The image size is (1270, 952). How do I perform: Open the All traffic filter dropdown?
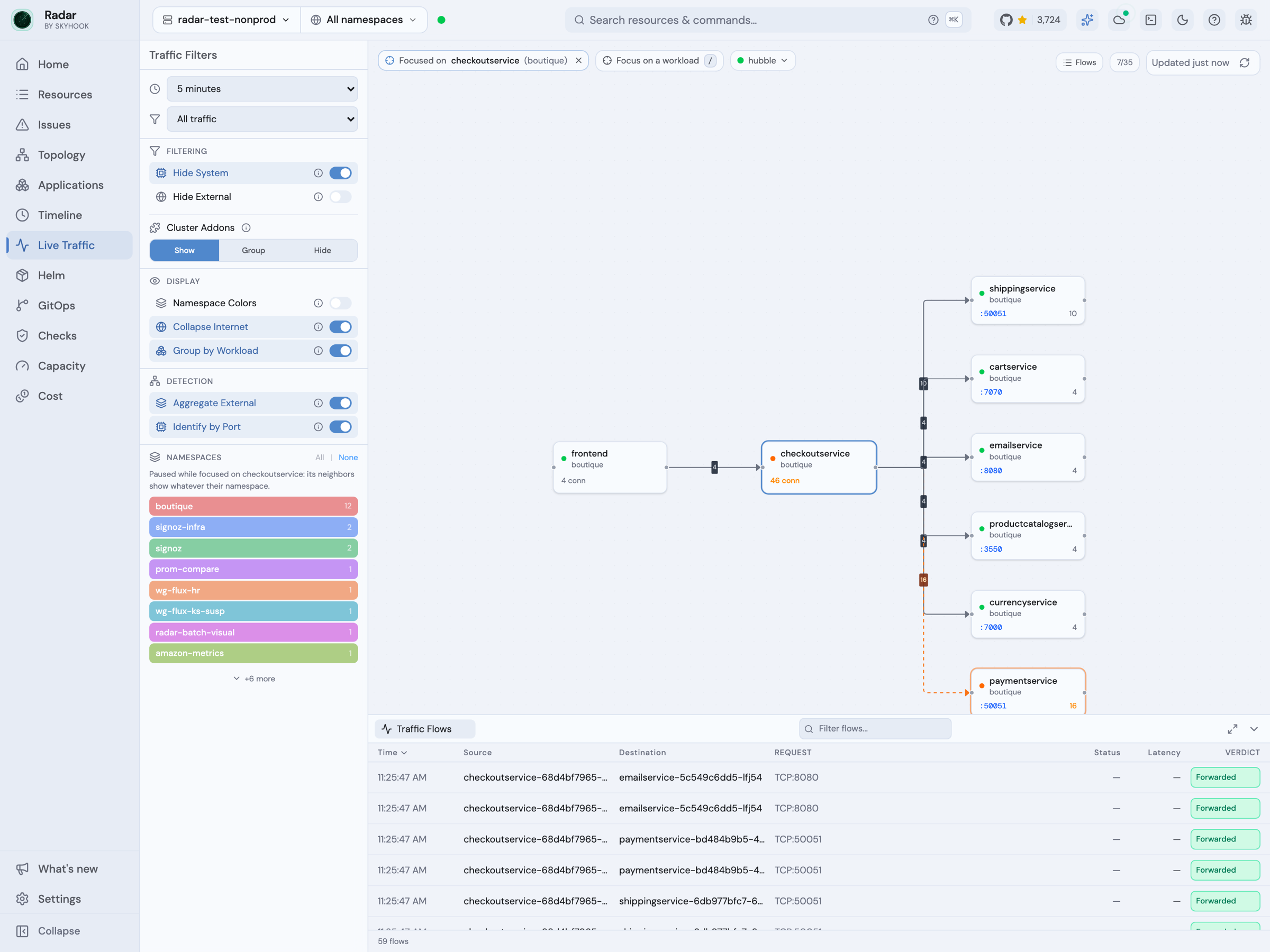click(262, 119)
